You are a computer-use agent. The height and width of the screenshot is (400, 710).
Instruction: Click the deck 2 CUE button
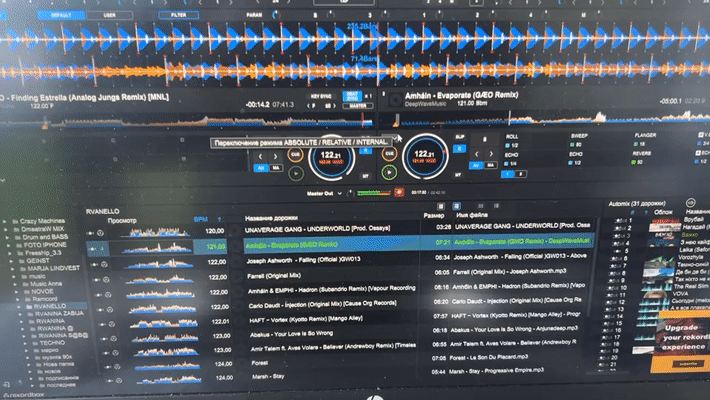[x=389, y=154]
